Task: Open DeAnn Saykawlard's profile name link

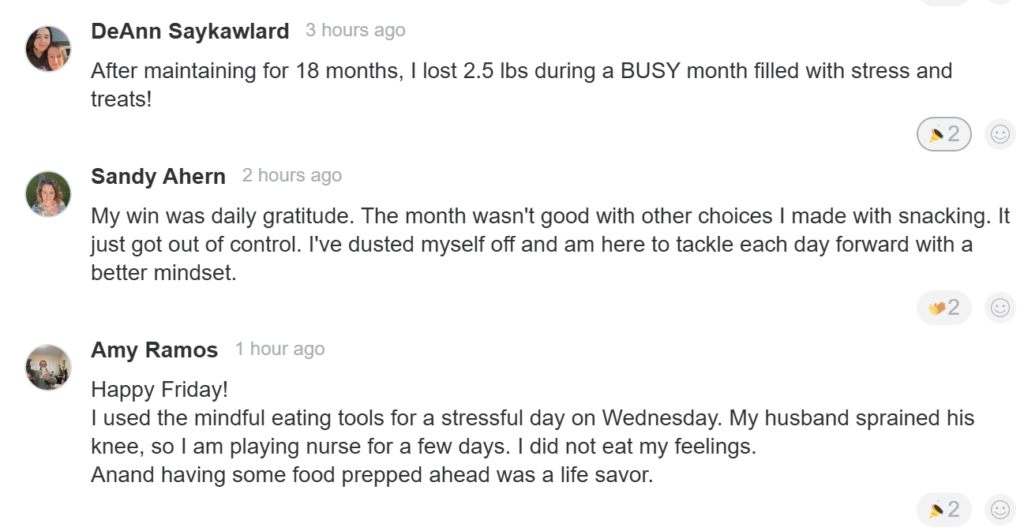Action: coord(190,31)
